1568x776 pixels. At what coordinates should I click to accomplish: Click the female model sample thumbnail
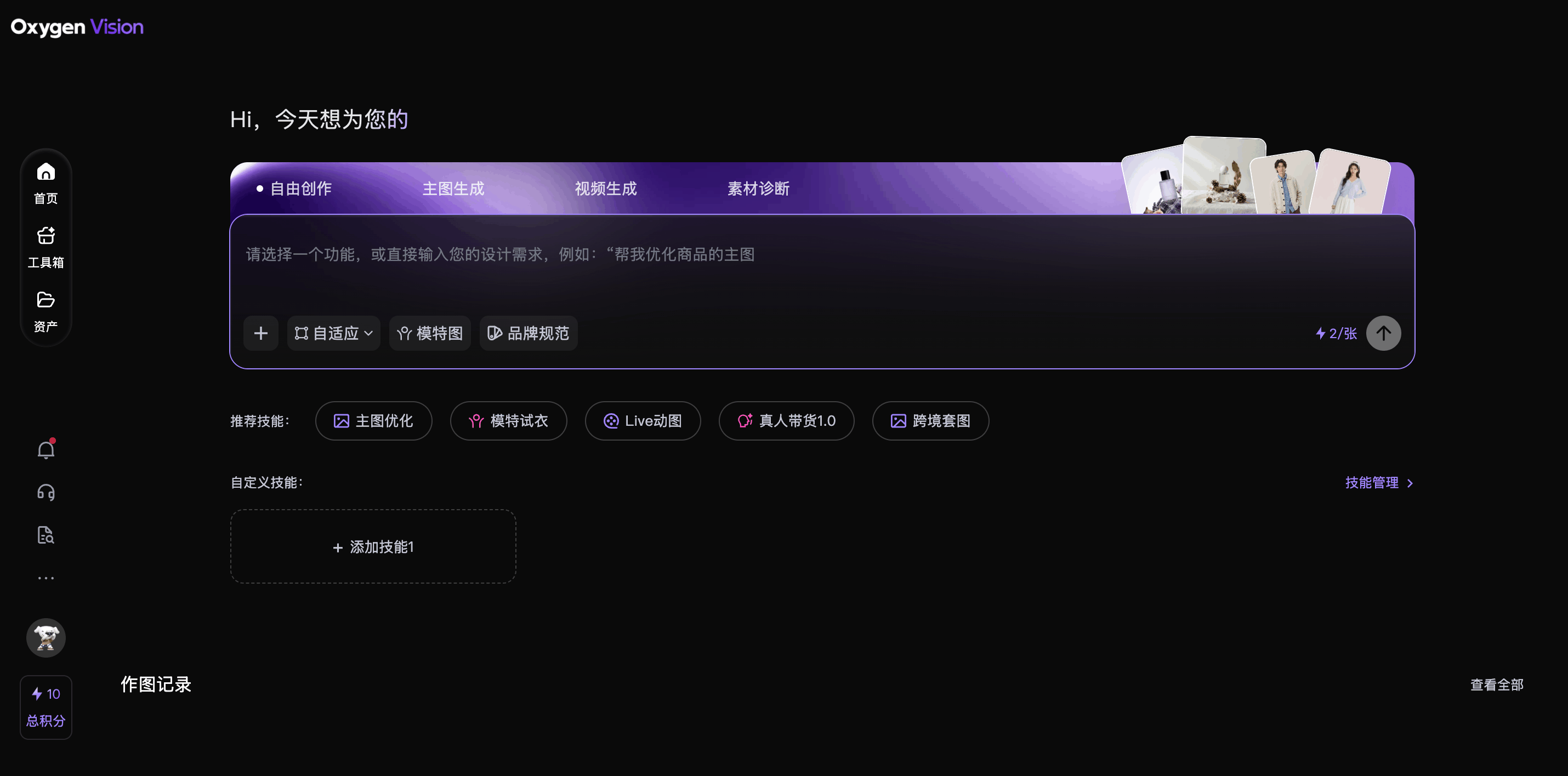[x=1351, y=182]
